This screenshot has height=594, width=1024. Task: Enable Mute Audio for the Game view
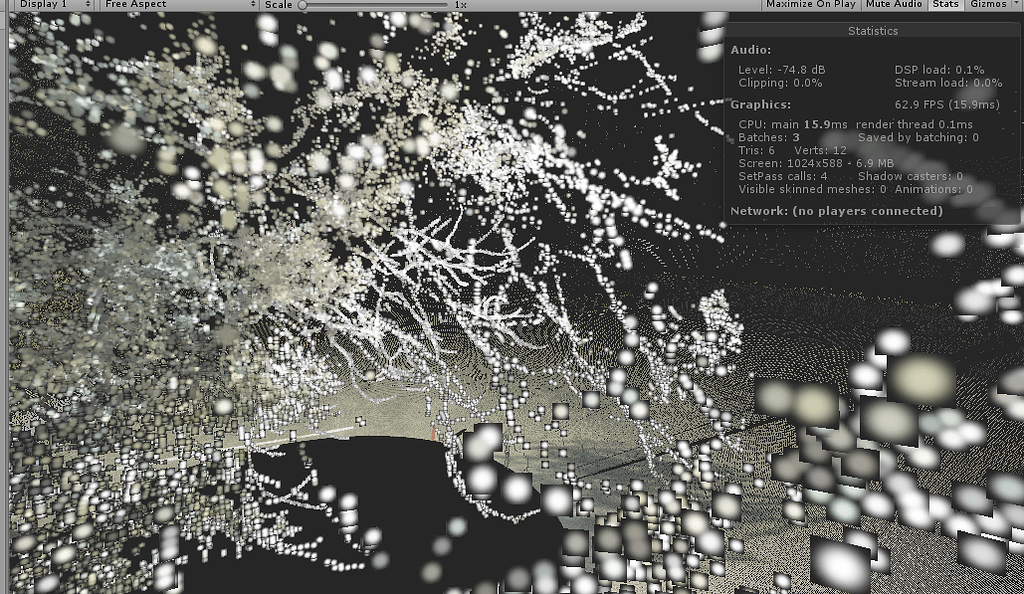click(x=893, y=4)
